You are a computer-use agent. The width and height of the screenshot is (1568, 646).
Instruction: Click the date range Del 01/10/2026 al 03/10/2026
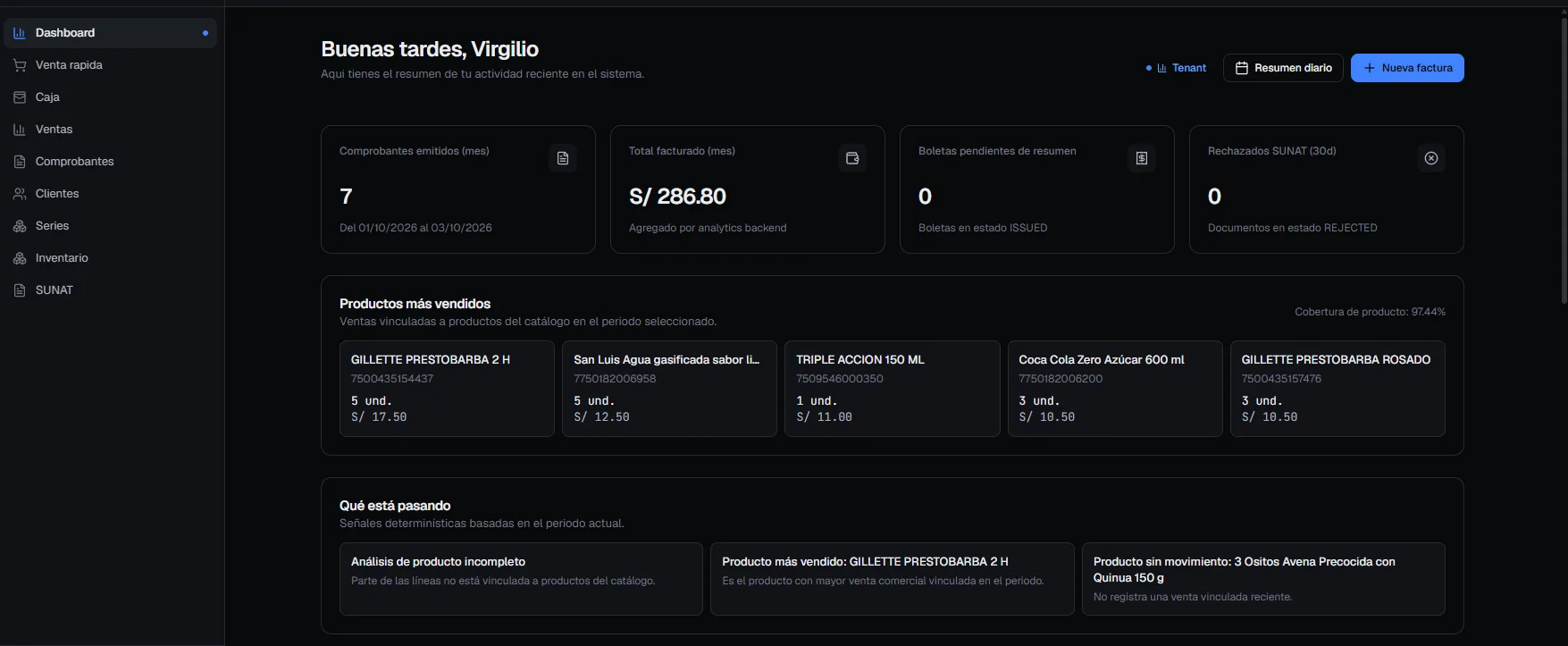(415, 228)
